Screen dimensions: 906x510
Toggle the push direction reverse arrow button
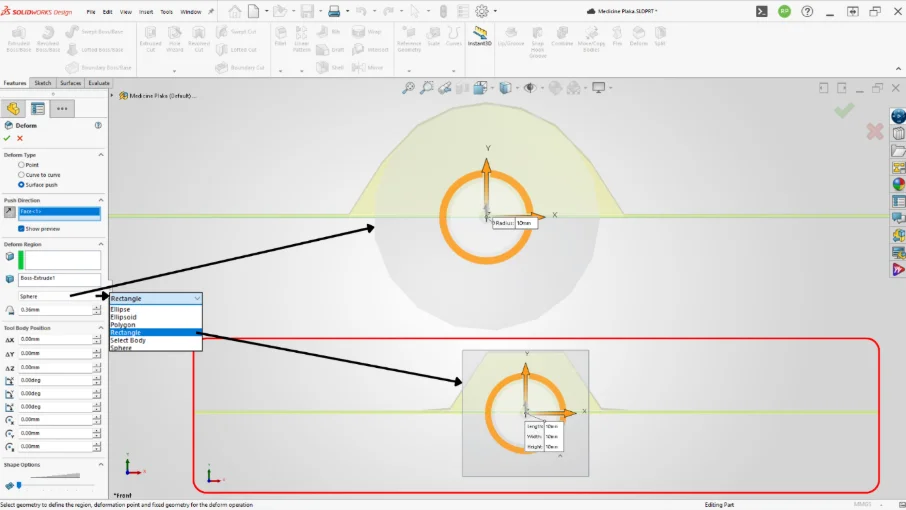(x=9, y=212)
